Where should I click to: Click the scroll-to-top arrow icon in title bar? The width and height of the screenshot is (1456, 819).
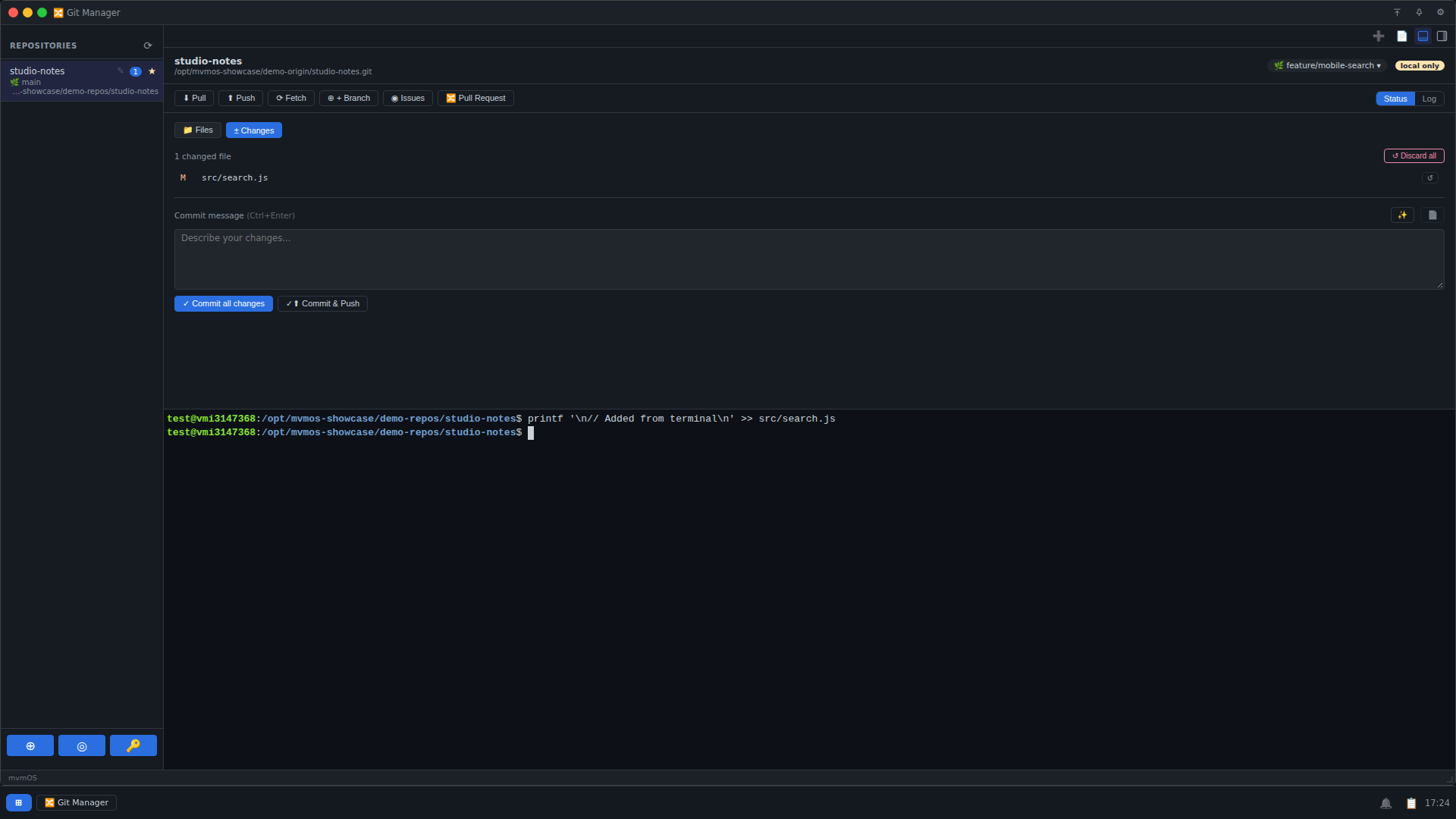[1397, 12]
